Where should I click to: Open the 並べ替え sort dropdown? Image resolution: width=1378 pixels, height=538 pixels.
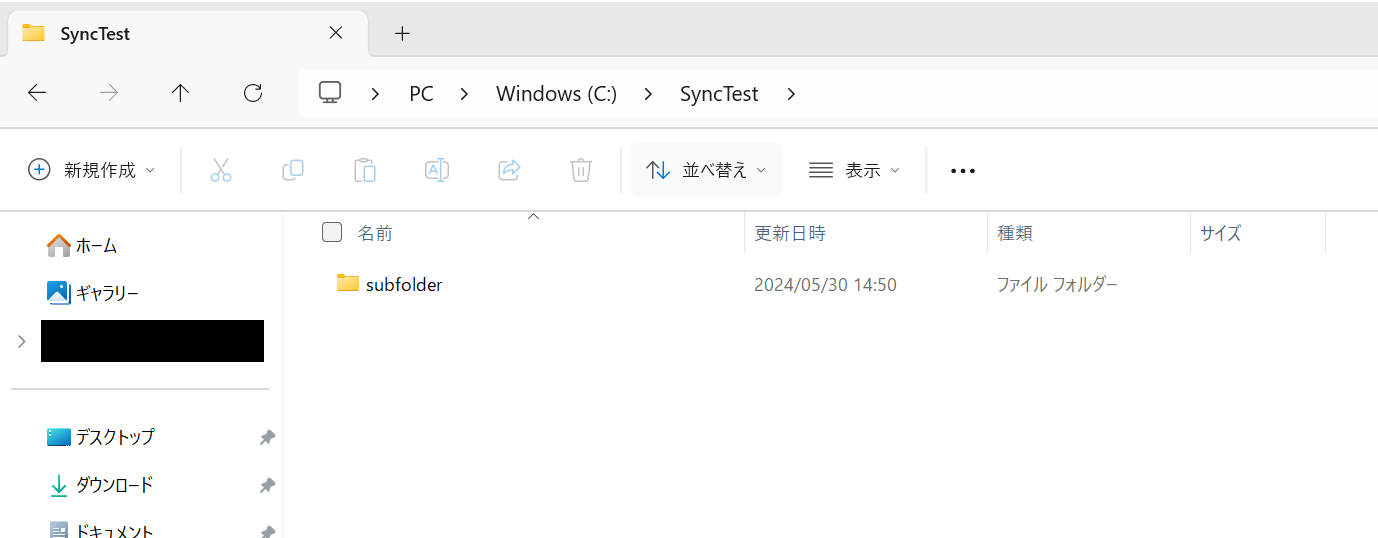tap(706, 170)
